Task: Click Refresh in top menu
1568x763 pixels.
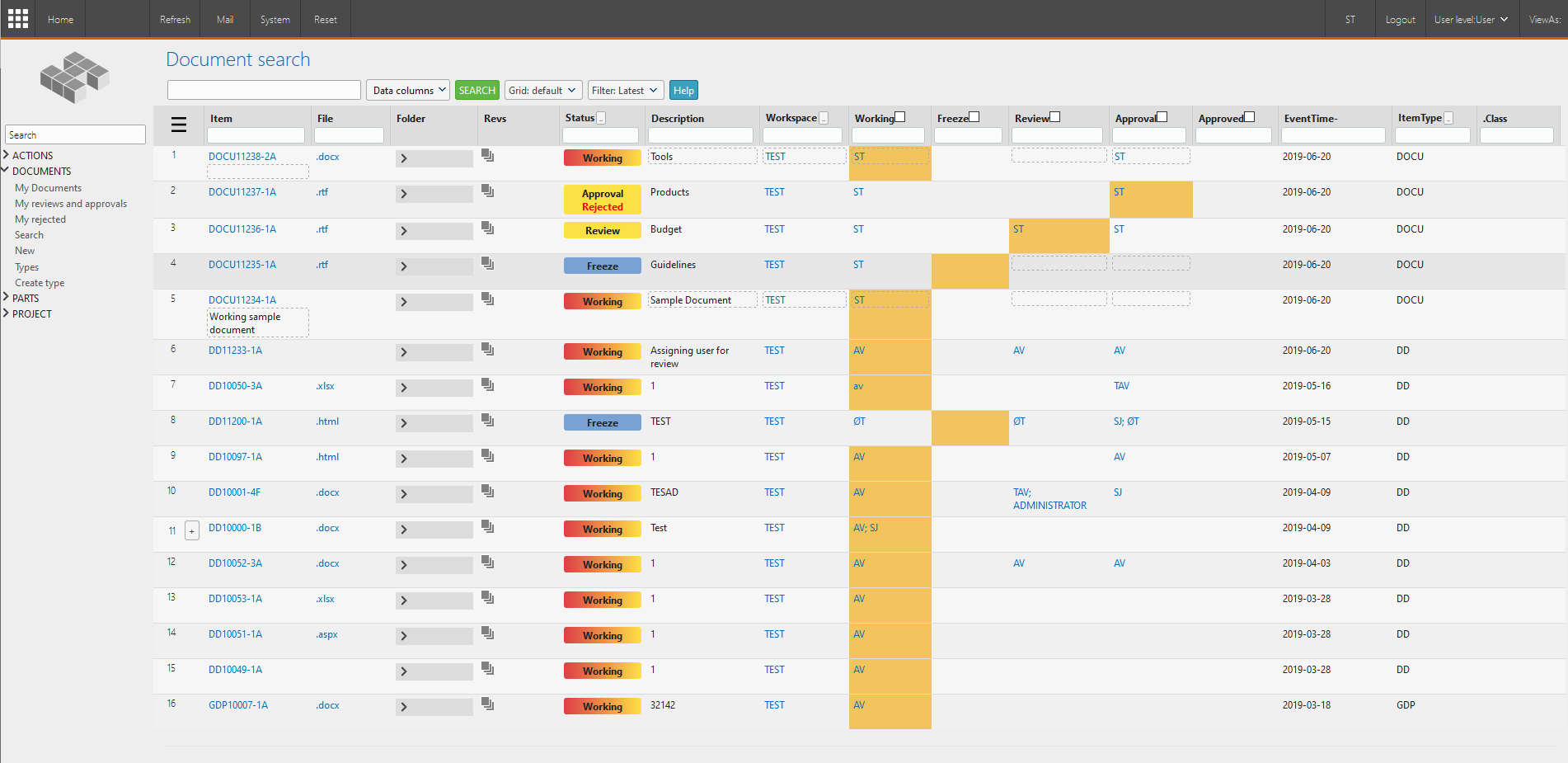Action: click(175, 19)
